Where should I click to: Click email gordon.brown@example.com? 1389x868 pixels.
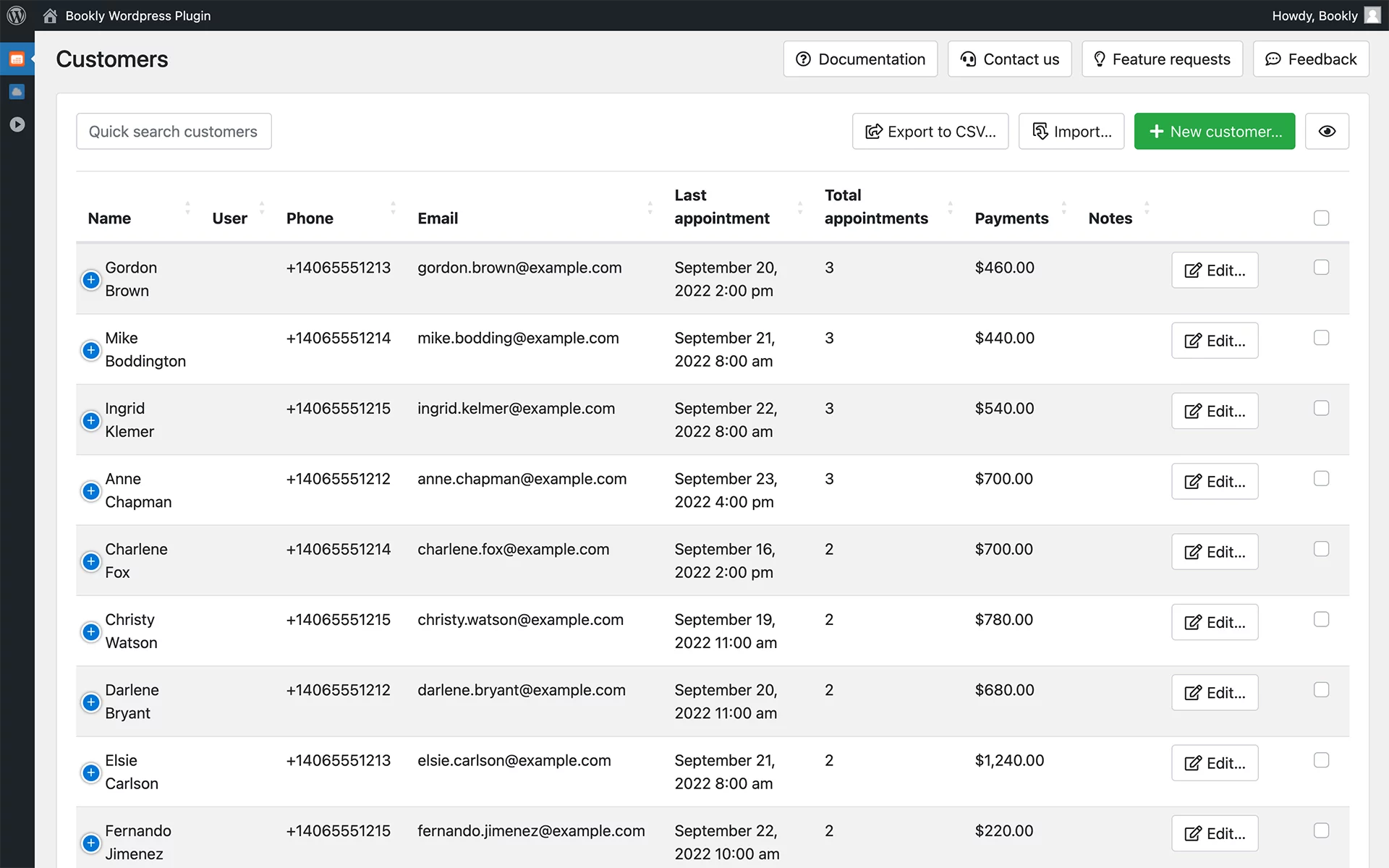pyautogui.click(x=519, y=268)
